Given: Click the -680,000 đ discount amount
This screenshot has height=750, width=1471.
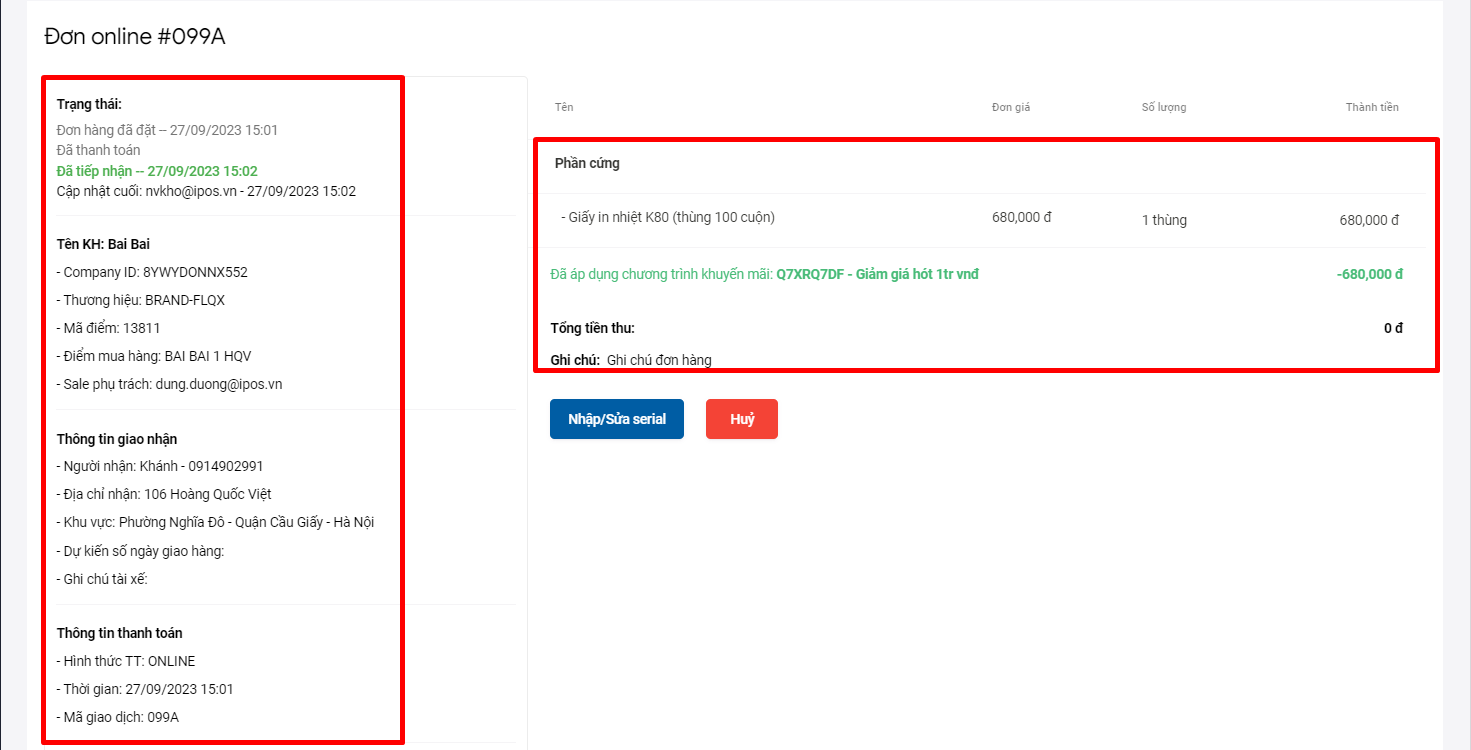Looking at the screenshot, I should pyautogui.click(x=1369, y=274).
